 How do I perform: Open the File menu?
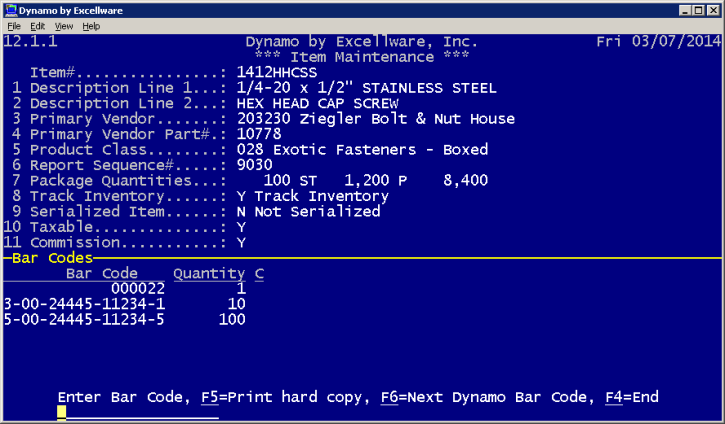(x=14, y=26)
